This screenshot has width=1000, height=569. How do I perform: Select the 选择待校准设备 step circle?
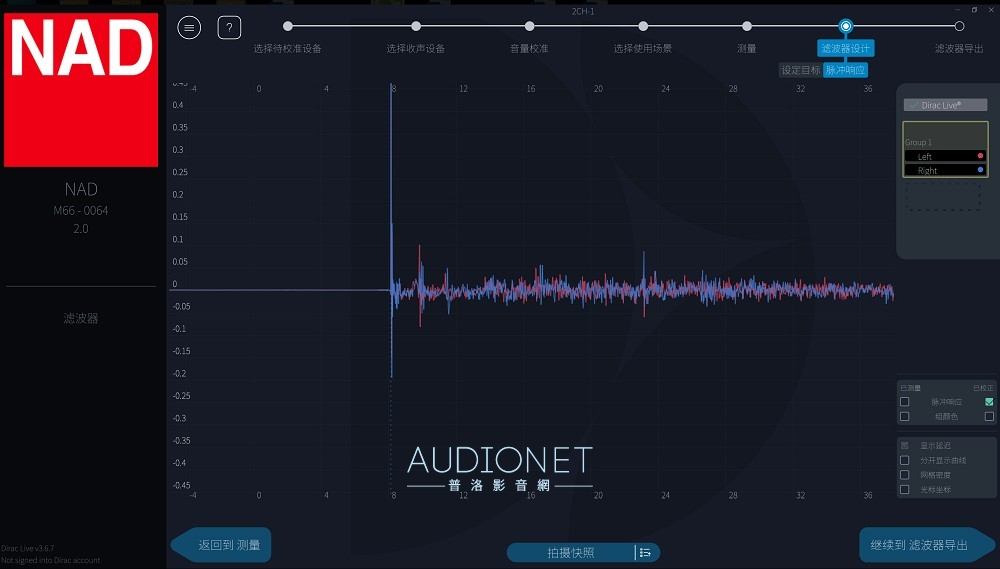tap(288, 26)
